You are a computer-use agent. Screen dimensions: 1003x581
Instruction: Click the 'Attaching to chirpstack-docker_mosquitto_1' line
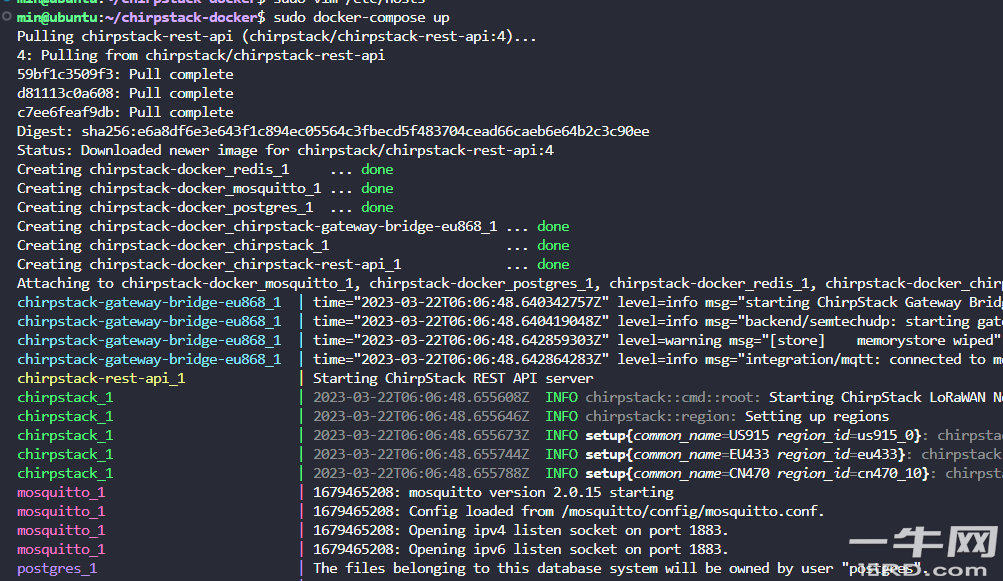(x=509, y=283)
